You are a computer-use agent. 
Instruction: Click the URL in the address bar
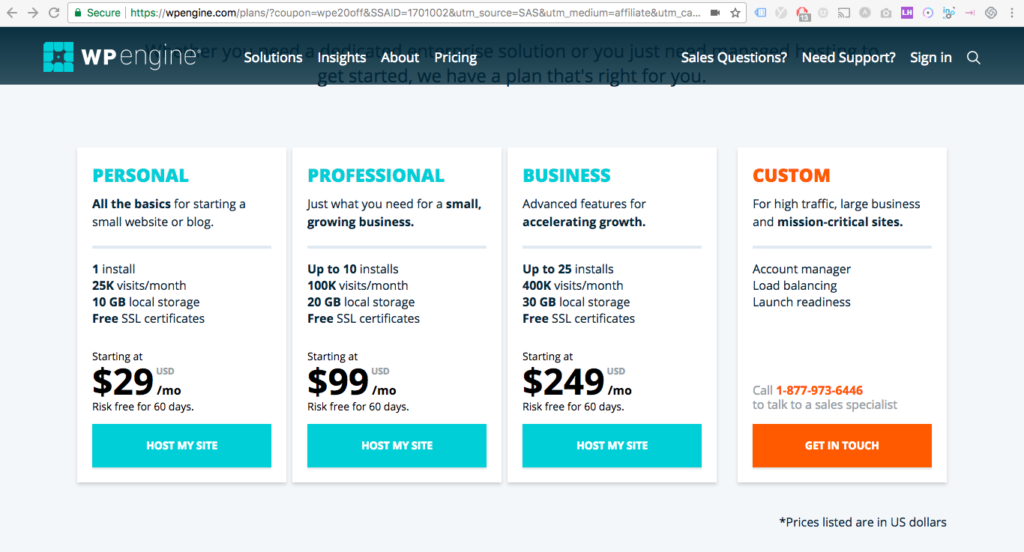(415, 12)
